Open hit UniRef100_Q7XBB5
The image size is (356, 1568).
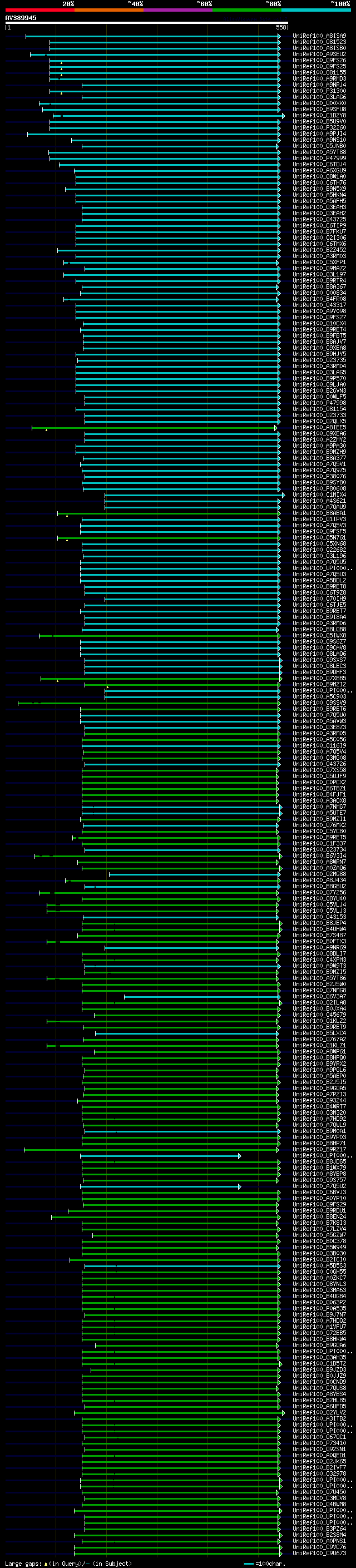(x=319, y=678)
